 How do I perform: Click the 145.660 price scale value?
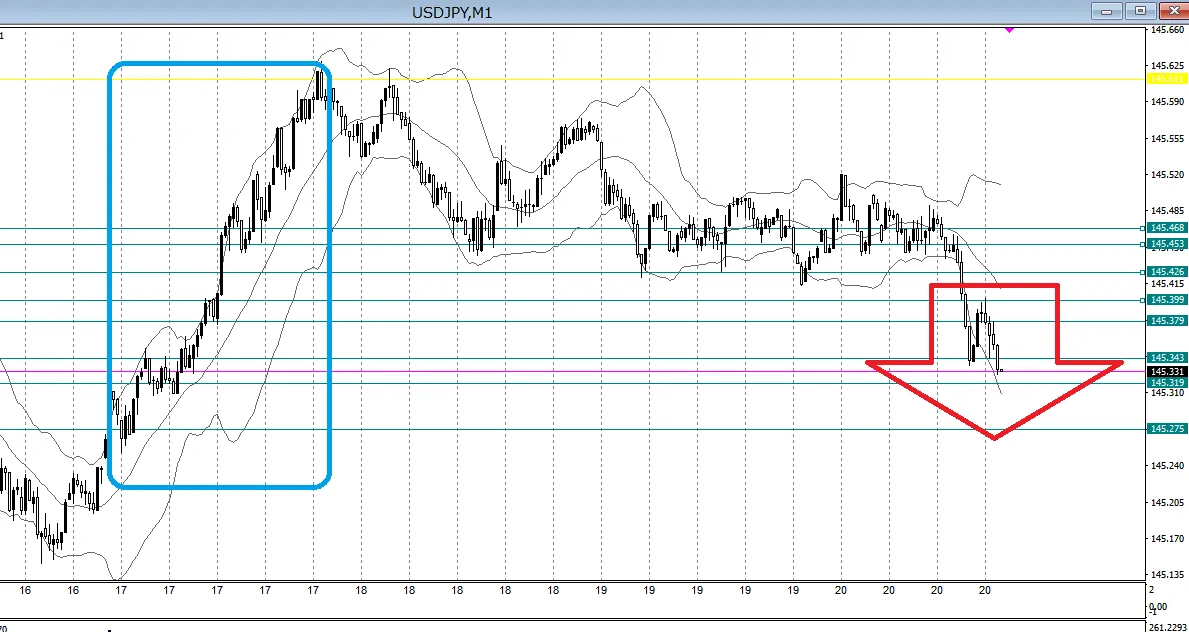pos(1168,30)
